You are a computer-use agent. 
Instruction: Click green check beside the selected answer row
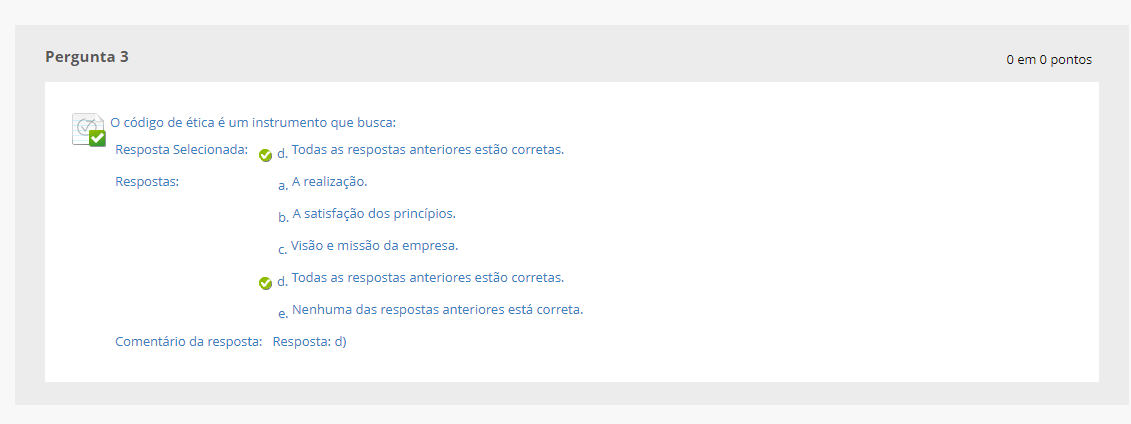[x=265, y=155]
